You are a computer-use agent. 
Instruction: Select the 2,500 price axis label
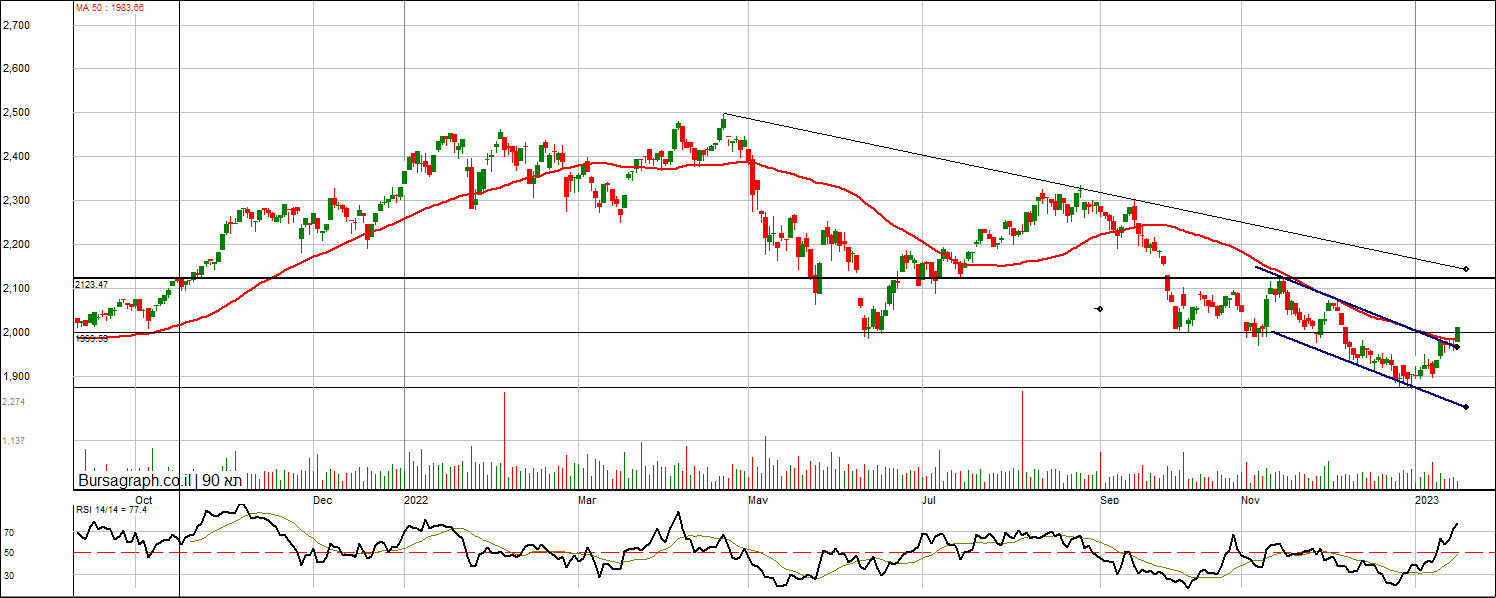tap(16, 113)
